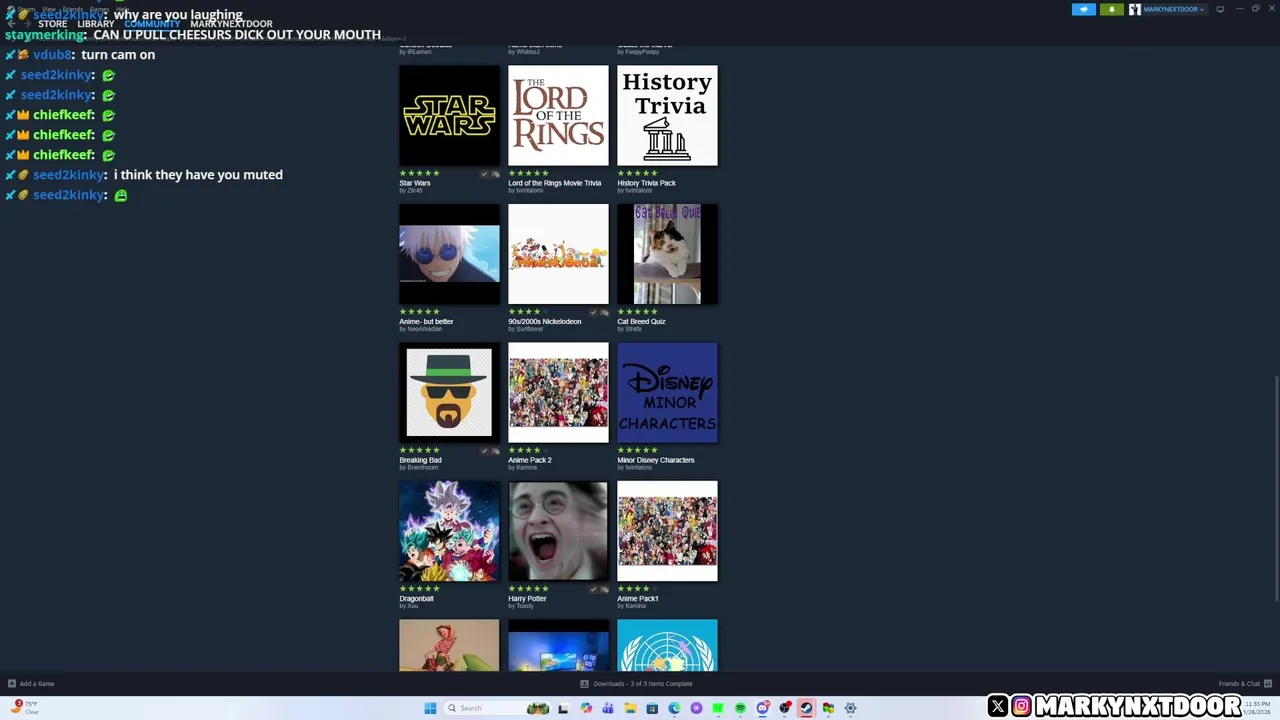Viewport: 1280px width, 720px height.
Task: Toggle subscribed checkmark on Harry Potter item
Action: (594, 589)
